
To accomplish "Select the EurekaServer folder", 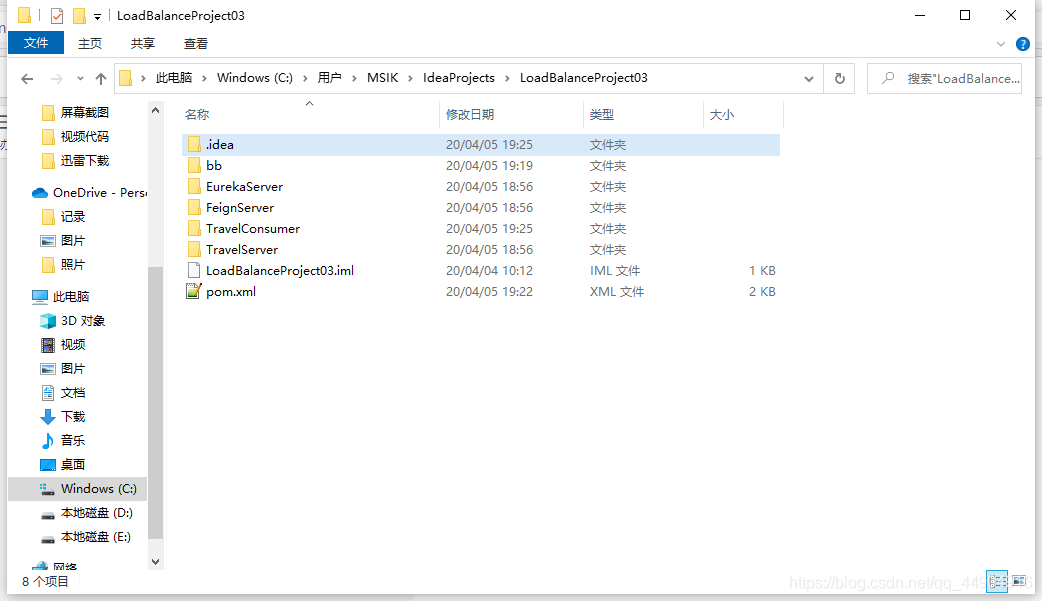I will tap(480, 187).
